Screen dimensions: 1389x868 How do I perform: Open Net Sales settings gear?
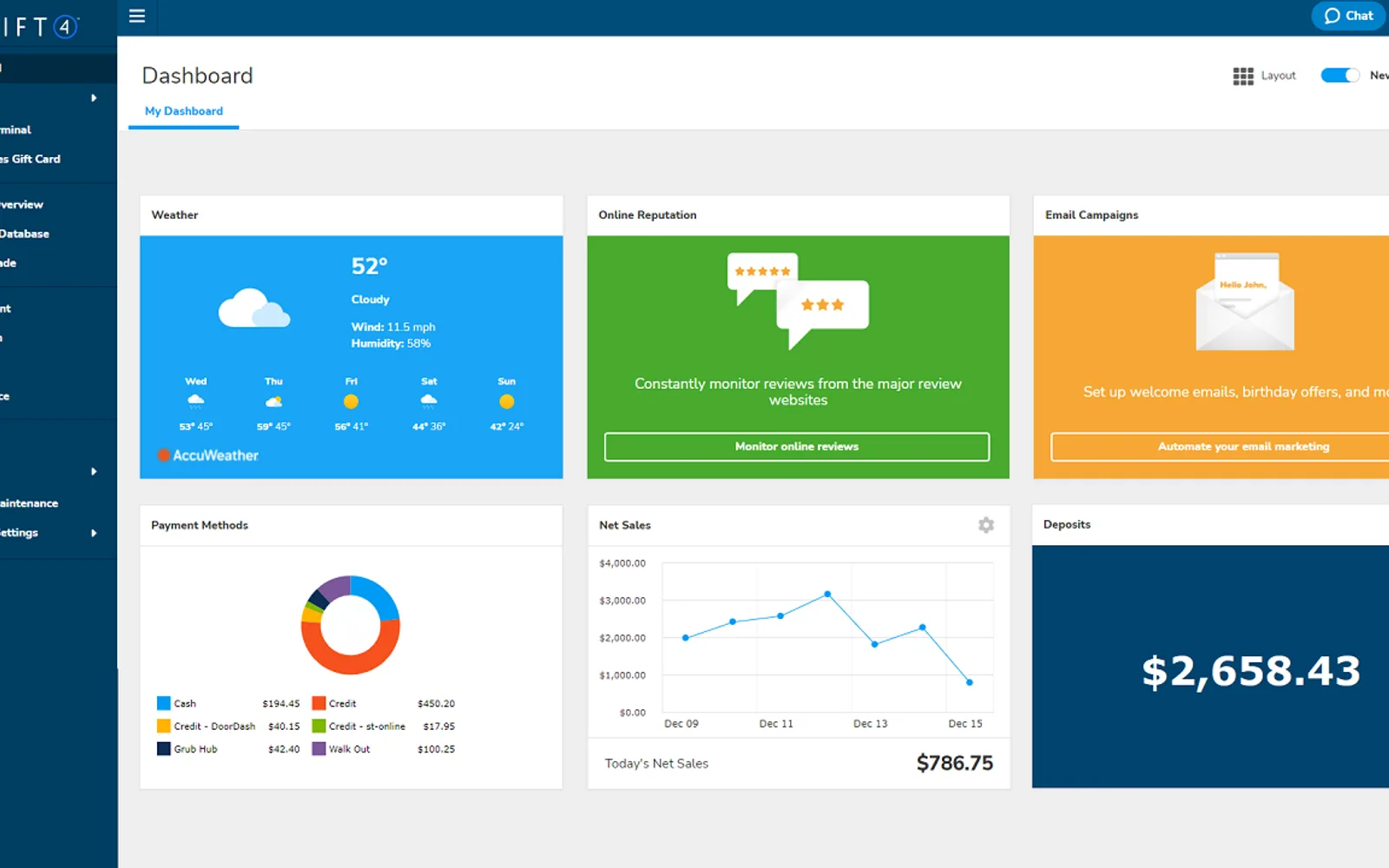(986, 525)
